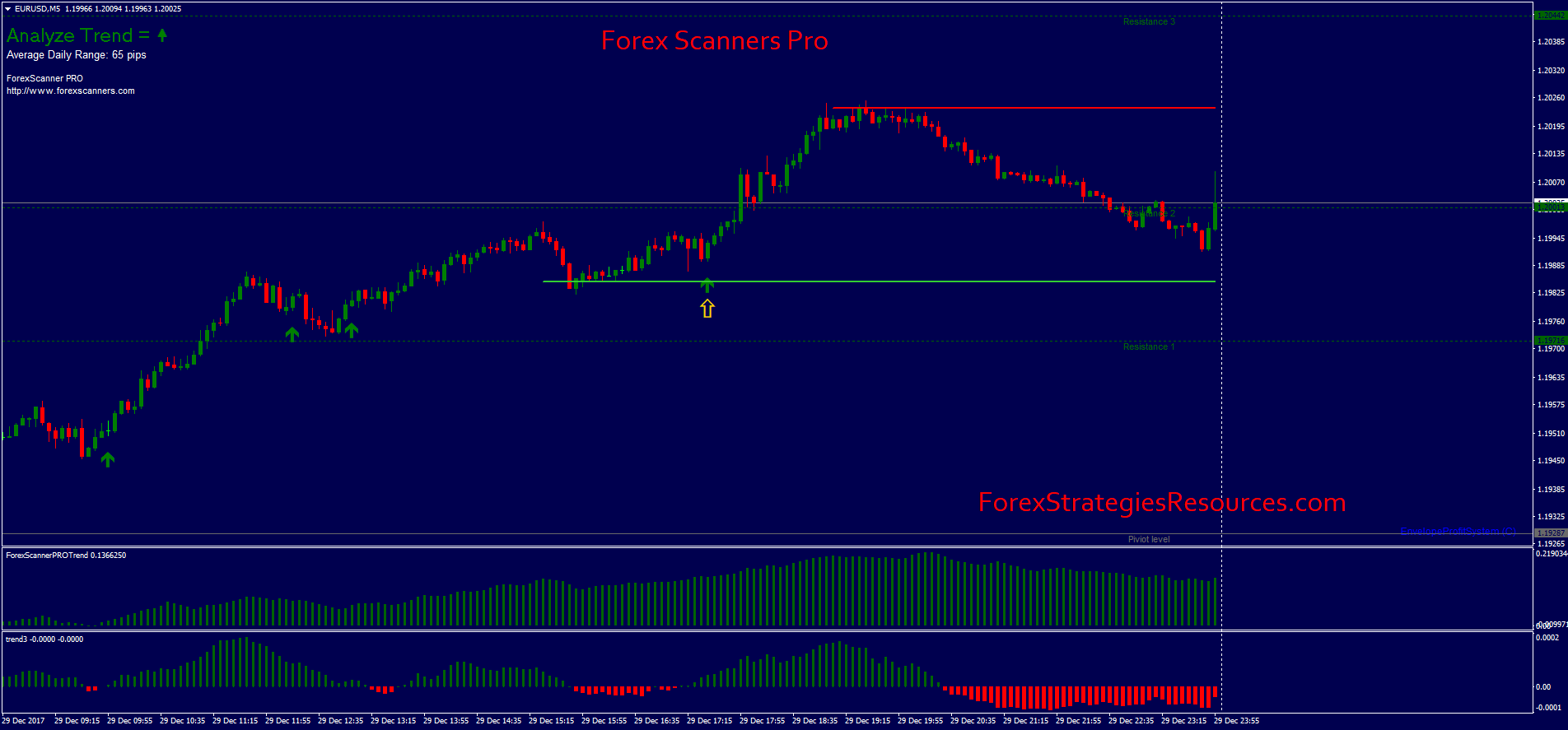Click the ForexScannerPROTrend 0.1366250 indicator label
The width and height of the screenshot is (1568, 730).
click(x=66, y=556)
